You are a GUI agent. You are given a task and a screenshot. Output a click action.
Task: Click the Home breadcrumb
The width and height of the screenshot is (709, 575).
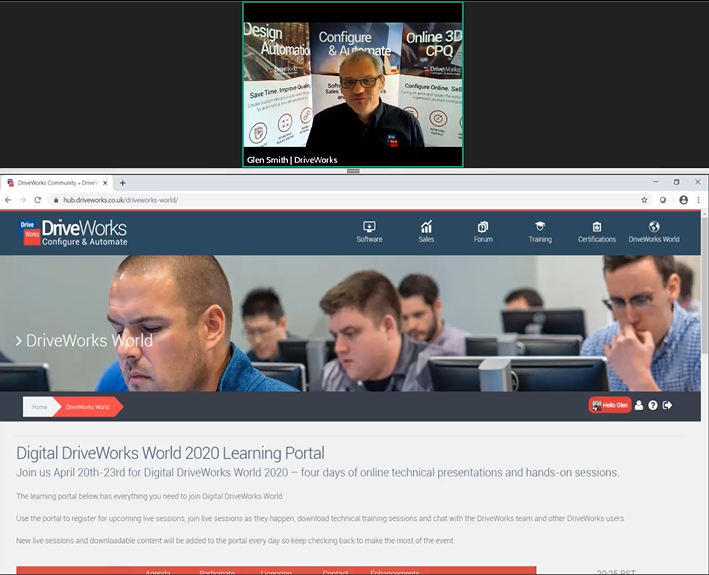click(x=39, y=407)
